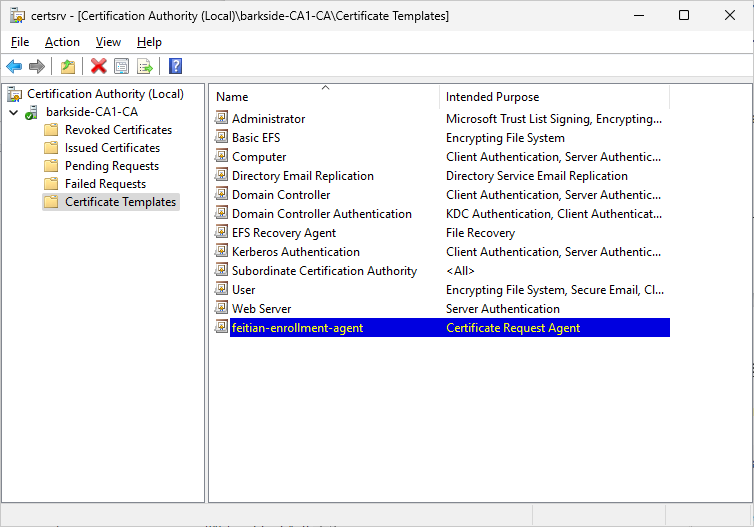The image size is (754, 527).
Task: Select the Kerberos Authentication template
Action: [x=295, y=252]
